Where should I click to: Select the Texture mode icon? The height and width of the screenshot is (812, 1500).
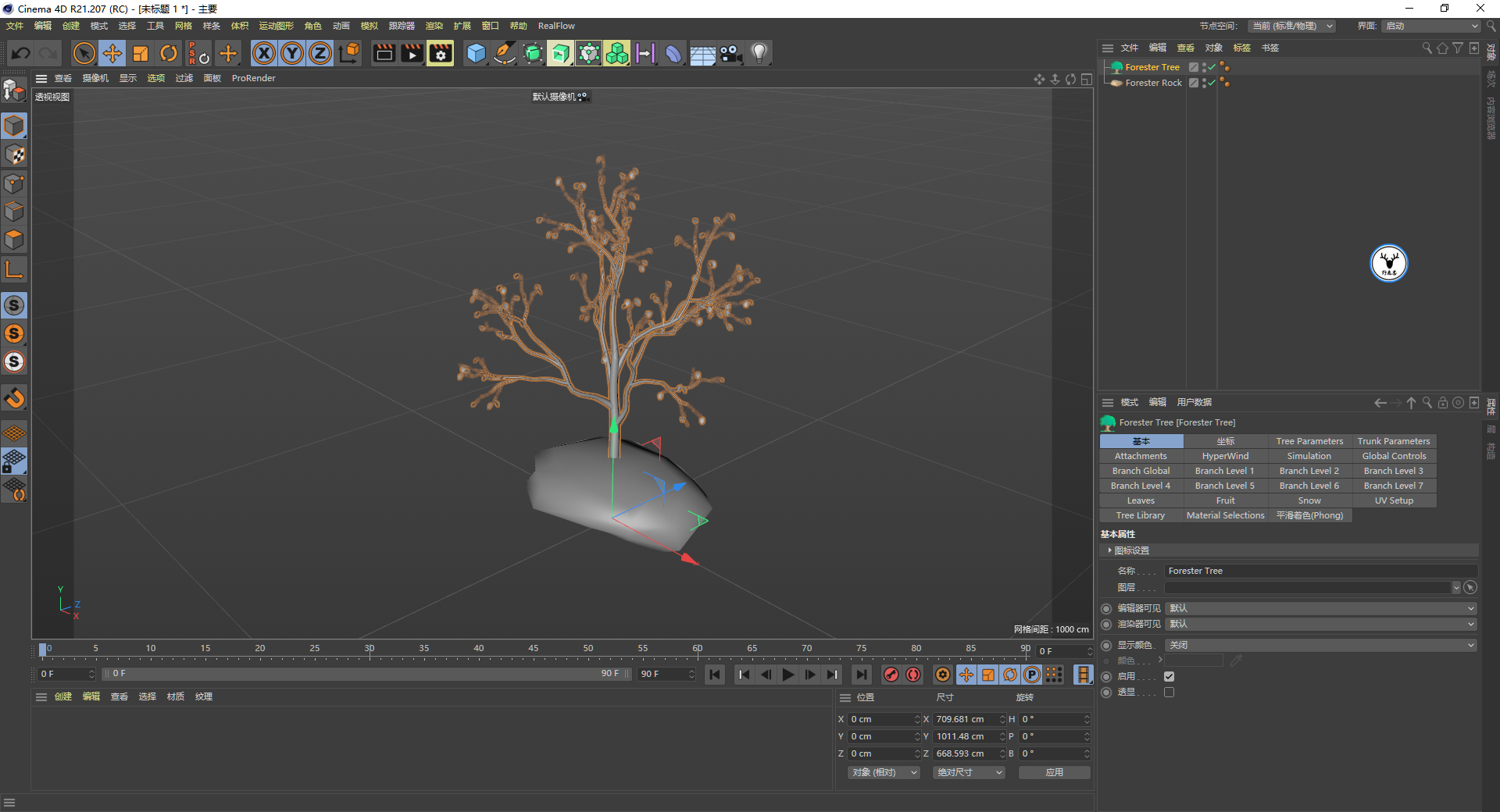pos(14,155)
